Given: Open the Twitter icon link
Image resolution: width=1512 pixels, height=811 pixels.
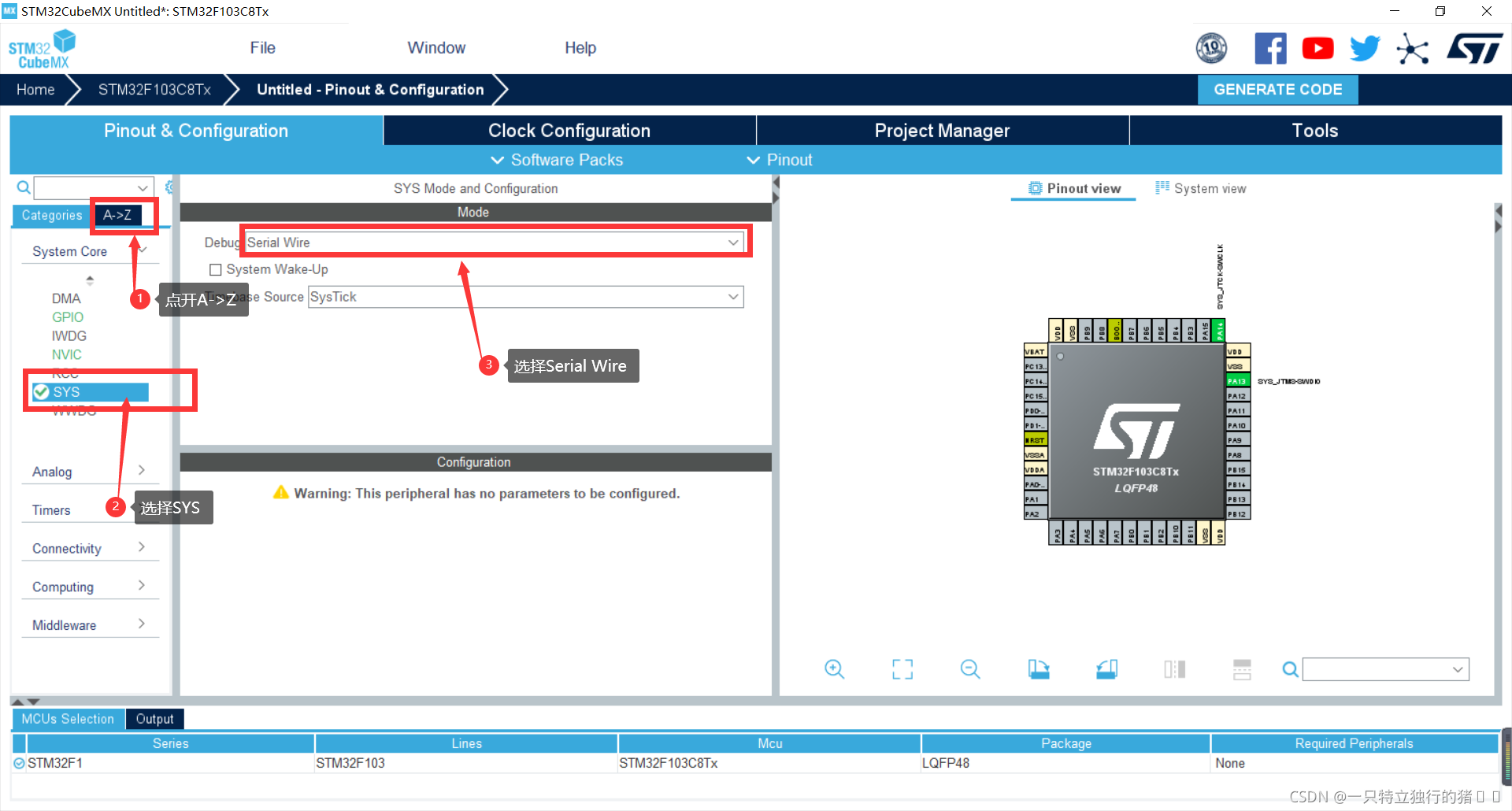Looking at the screenshot, I should pyautogui.click(x=1365, y=48).
